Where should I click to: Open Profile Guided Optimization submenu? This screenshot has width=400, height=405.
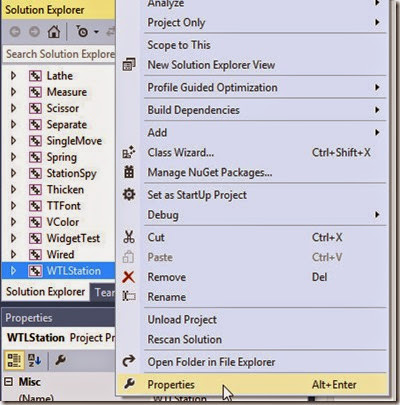tap(253, 87)
